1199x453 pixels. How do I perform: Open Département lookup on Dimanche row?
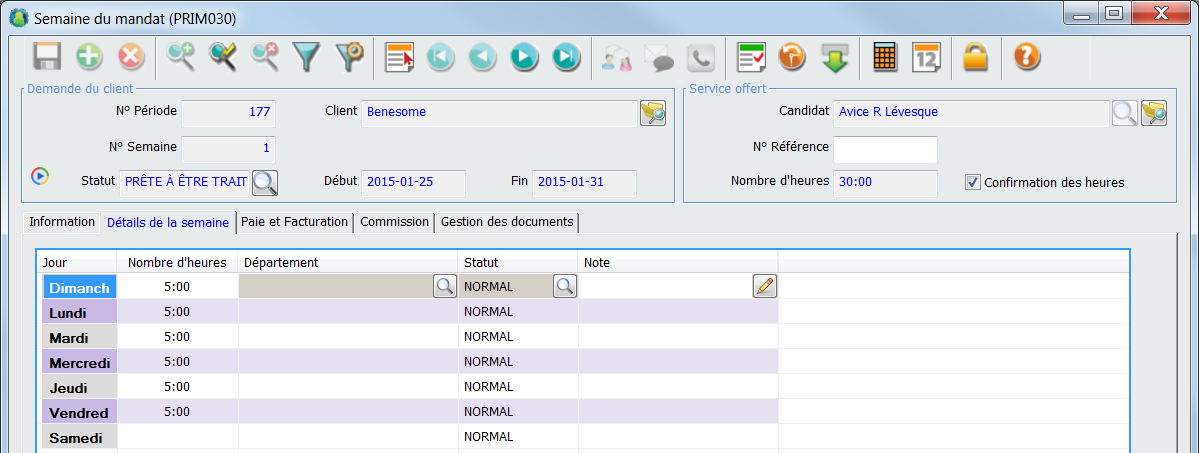444,287
